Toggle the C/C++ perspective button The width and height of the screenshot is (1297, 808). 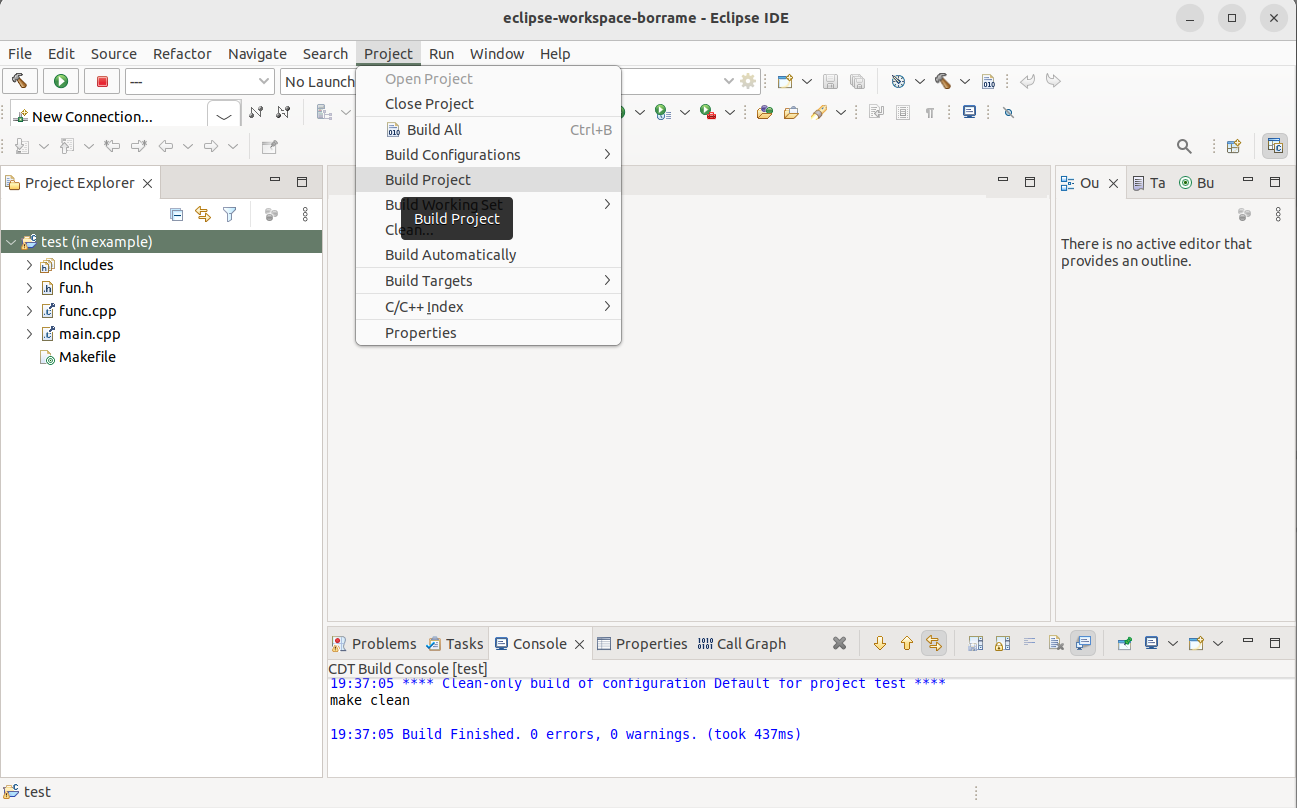(x=1274, y=146)
